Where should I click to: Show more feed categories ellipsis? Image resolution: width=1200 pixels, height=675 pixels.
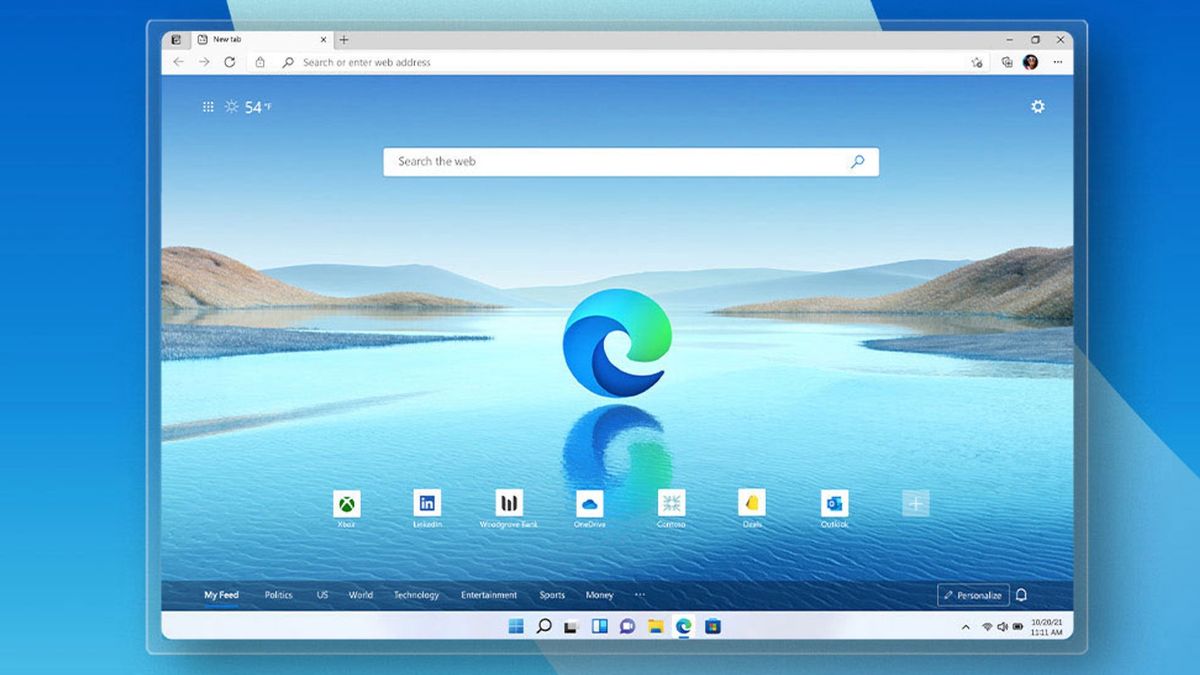[x=640, y=595]
